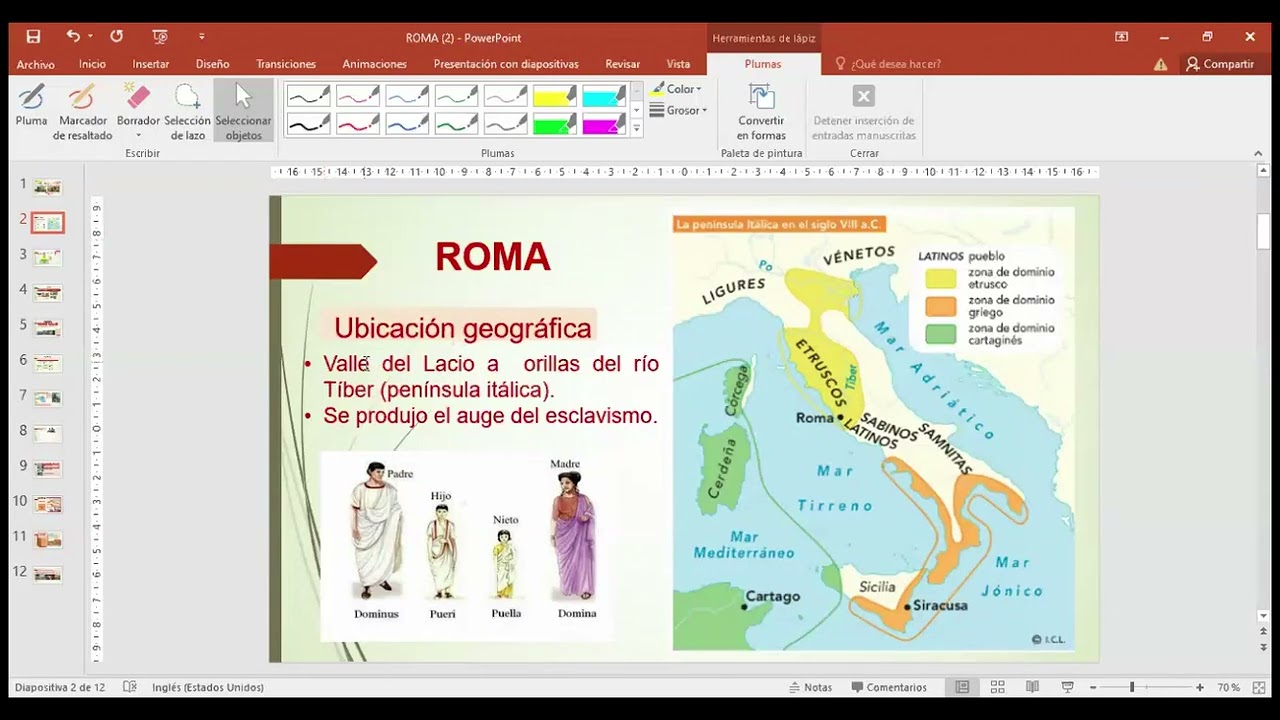Click the yellow warning triangle icon
Viewport: 1280px width, 720px height.
(x=1160, y=64)
